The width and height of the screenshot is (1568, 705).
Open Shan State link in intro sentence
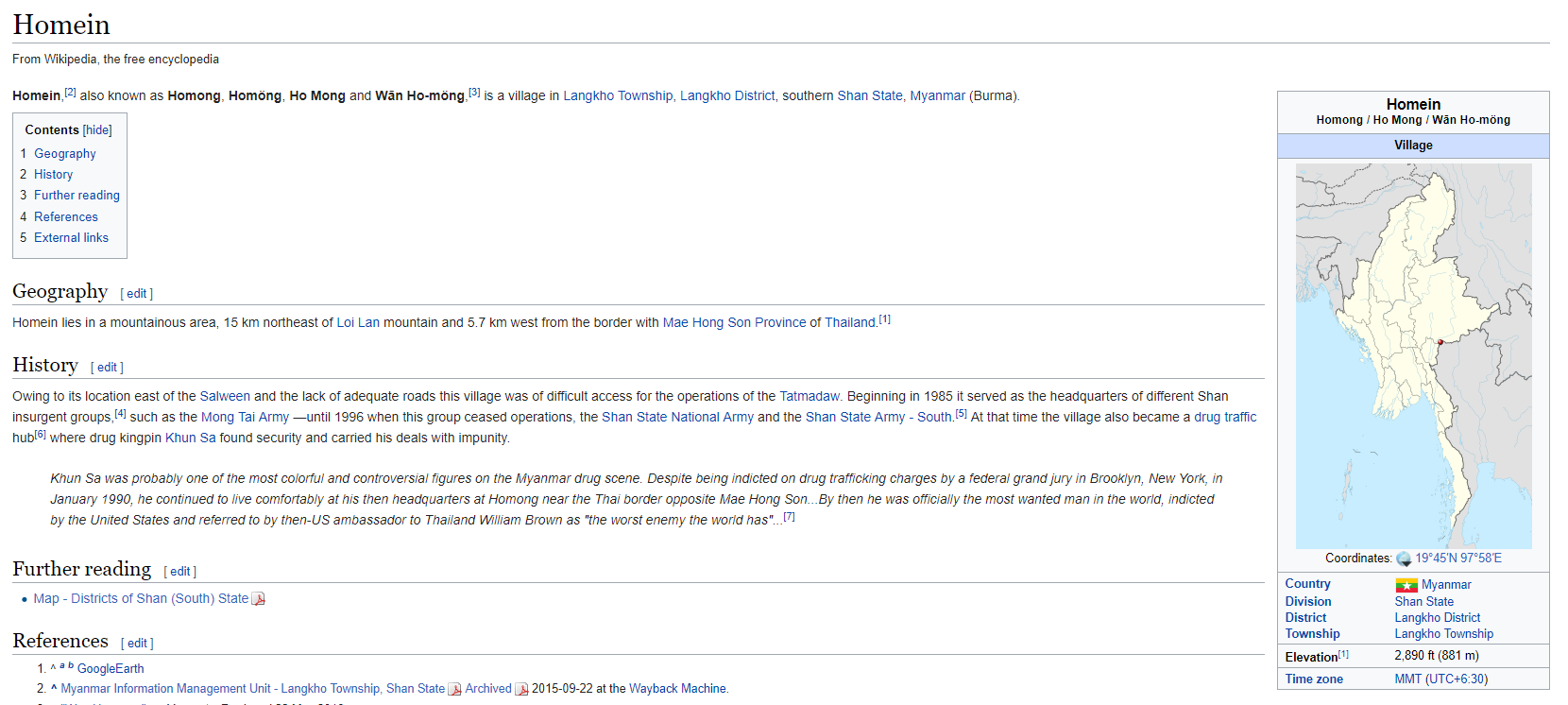click(870, 96)
